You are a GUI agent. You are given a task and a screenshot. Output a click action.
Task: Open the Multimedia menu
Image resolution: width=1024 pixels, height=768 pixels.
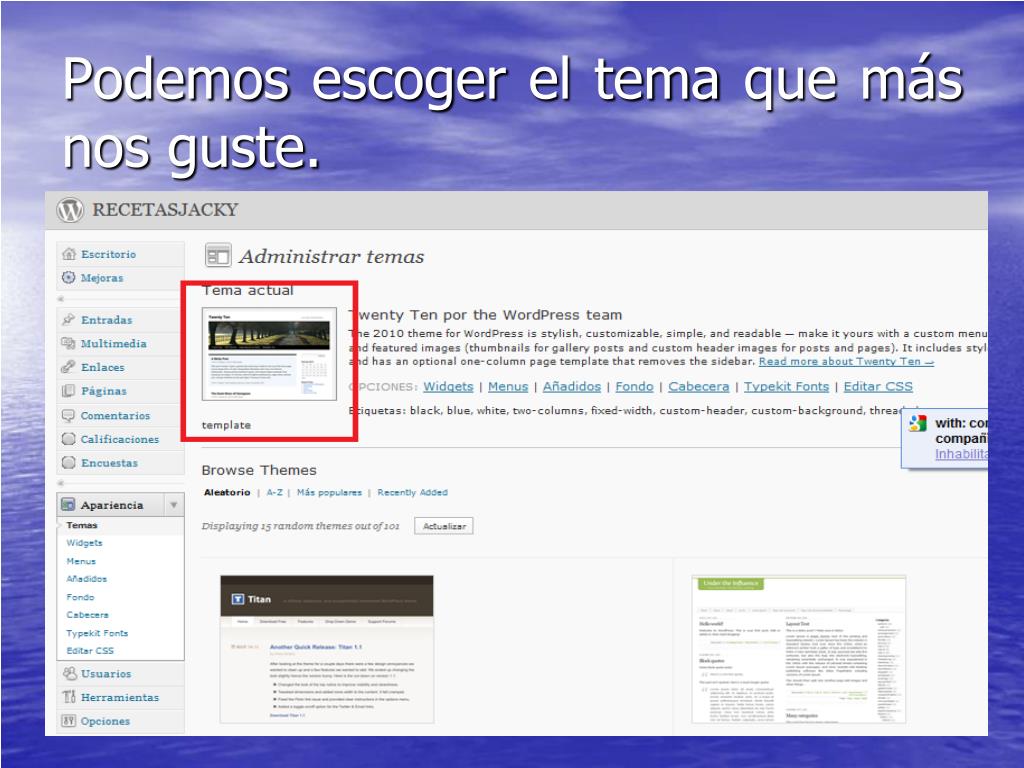[x=114, y=344]
